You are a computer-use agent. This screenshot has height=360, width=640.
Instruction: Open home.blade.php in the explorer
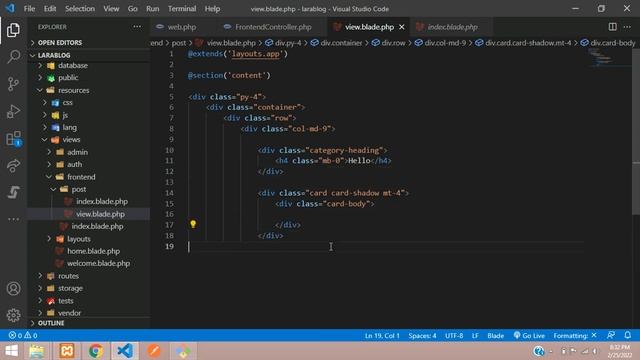(x=93, y=251)
